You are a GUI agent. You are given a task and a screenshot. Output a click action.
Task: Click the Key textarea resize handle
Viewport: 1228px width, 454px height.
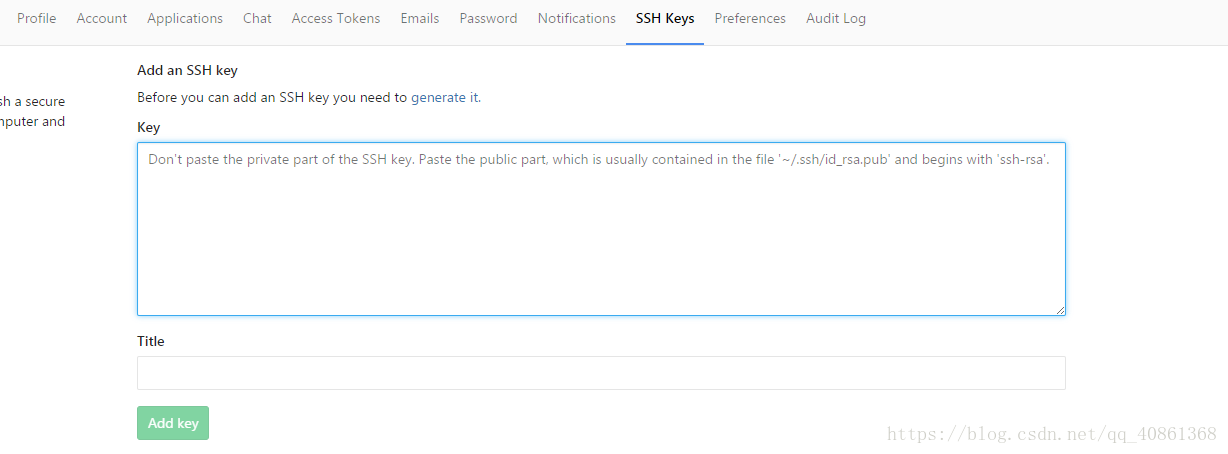[1059, 309]
